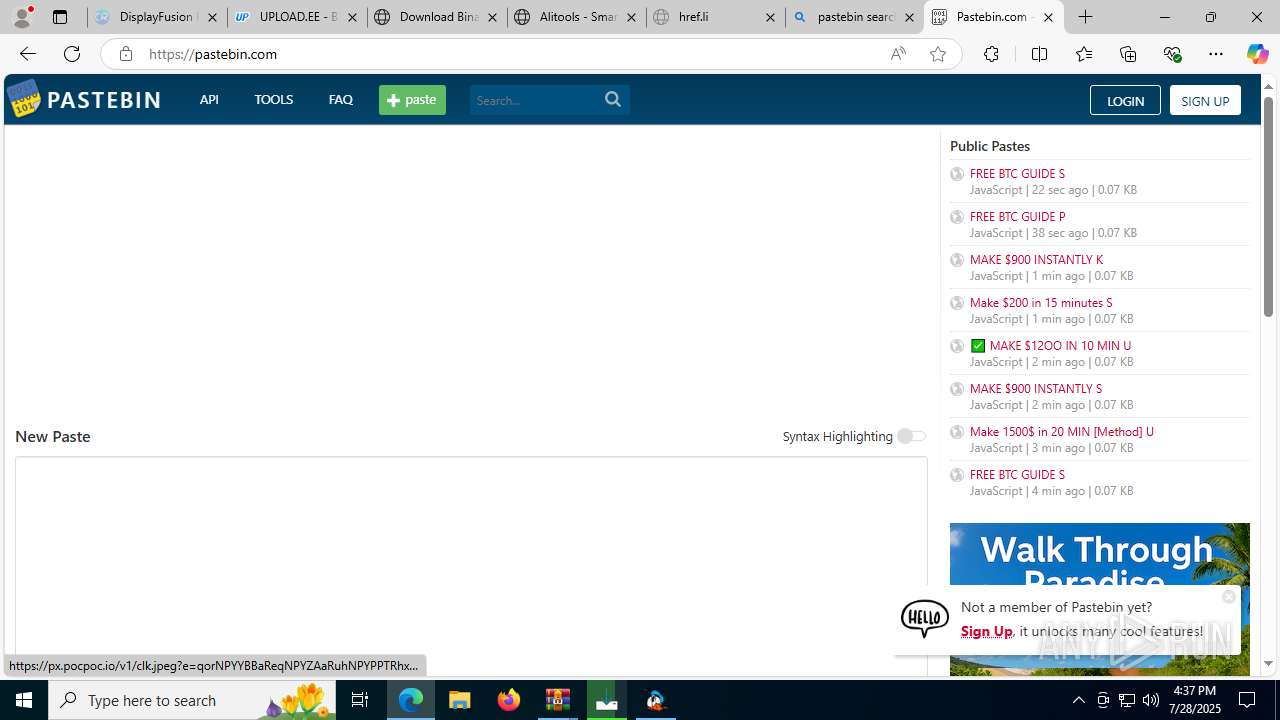Click the page vertical scrollbar thumb

(1268, 208)
